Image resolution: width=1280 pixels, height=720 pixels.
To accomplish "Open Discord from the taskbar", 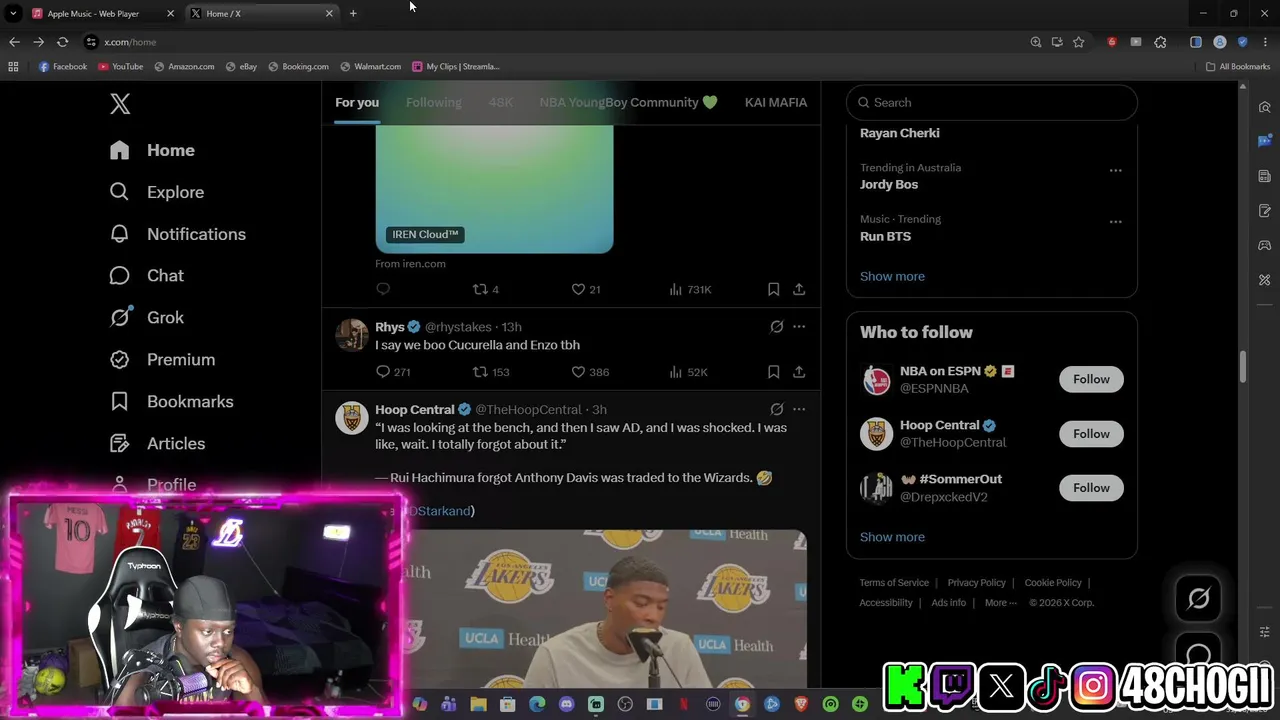I will [x=567, y=705].
